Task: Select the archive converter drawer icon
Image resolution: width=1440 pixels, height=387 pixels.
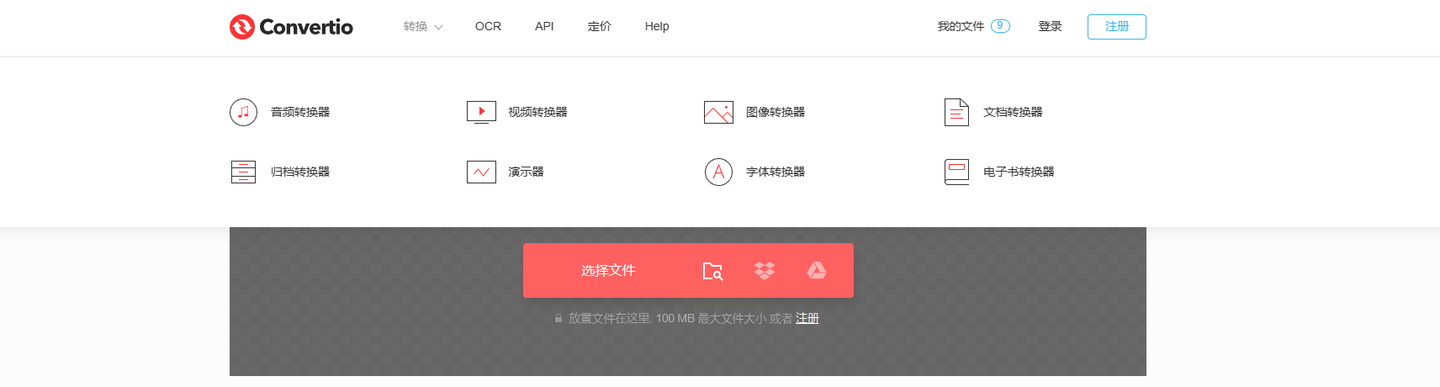Action: [243, 172]
